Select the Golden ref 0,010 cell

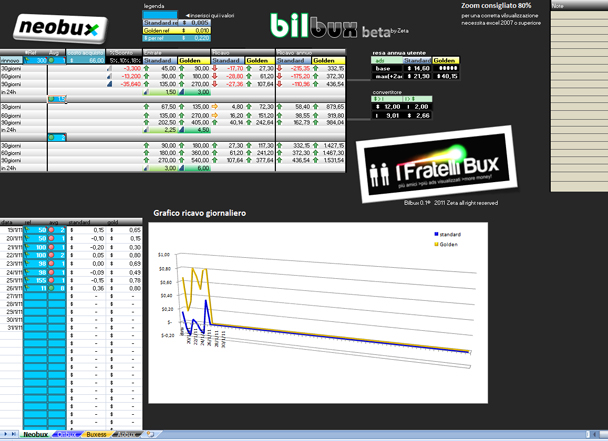[x=177, y=31]
